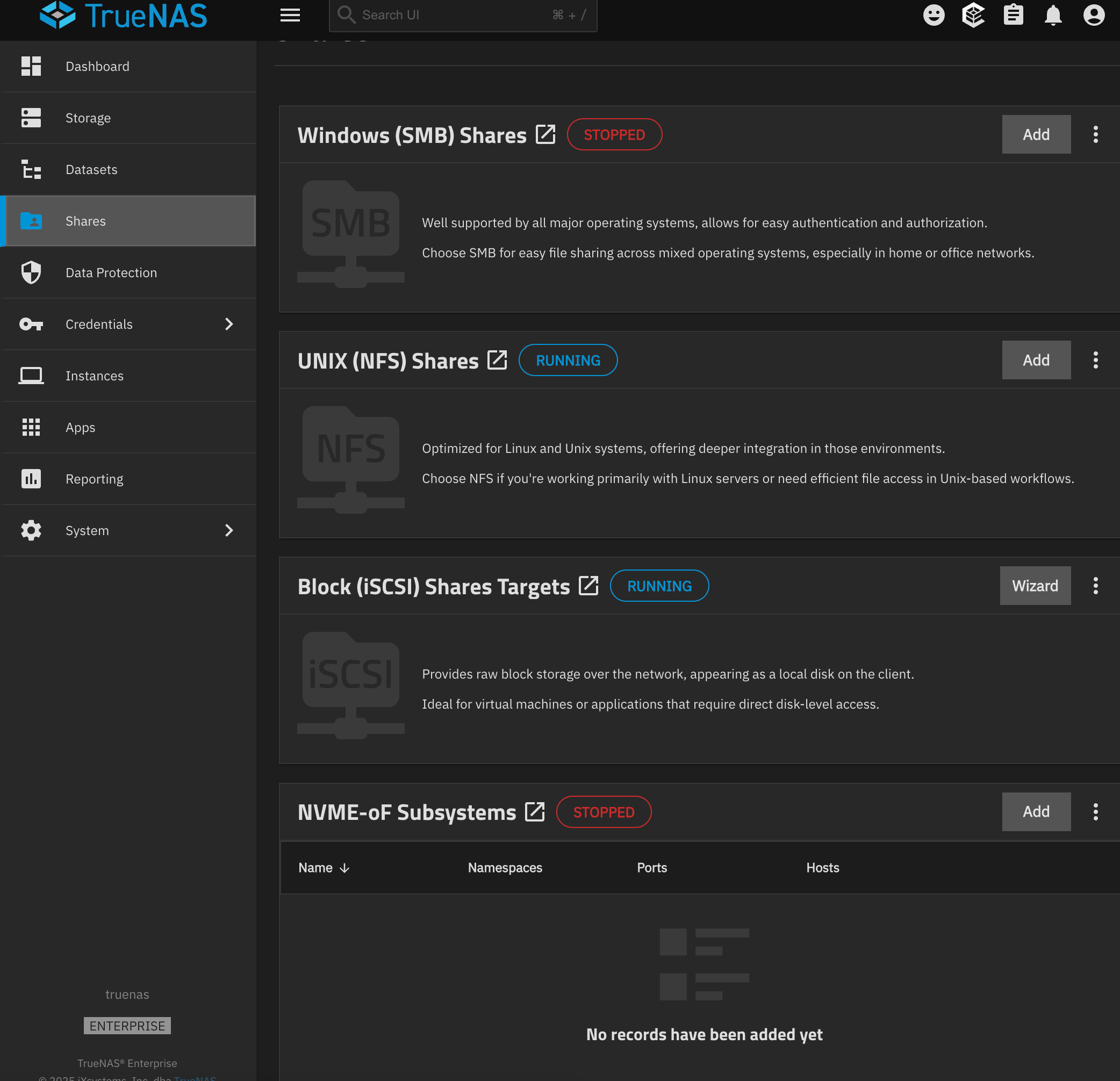This screenshot has width=1120, height=1081.
Task: Open the feedback smiley icon
Action: [x=934, y=15]
